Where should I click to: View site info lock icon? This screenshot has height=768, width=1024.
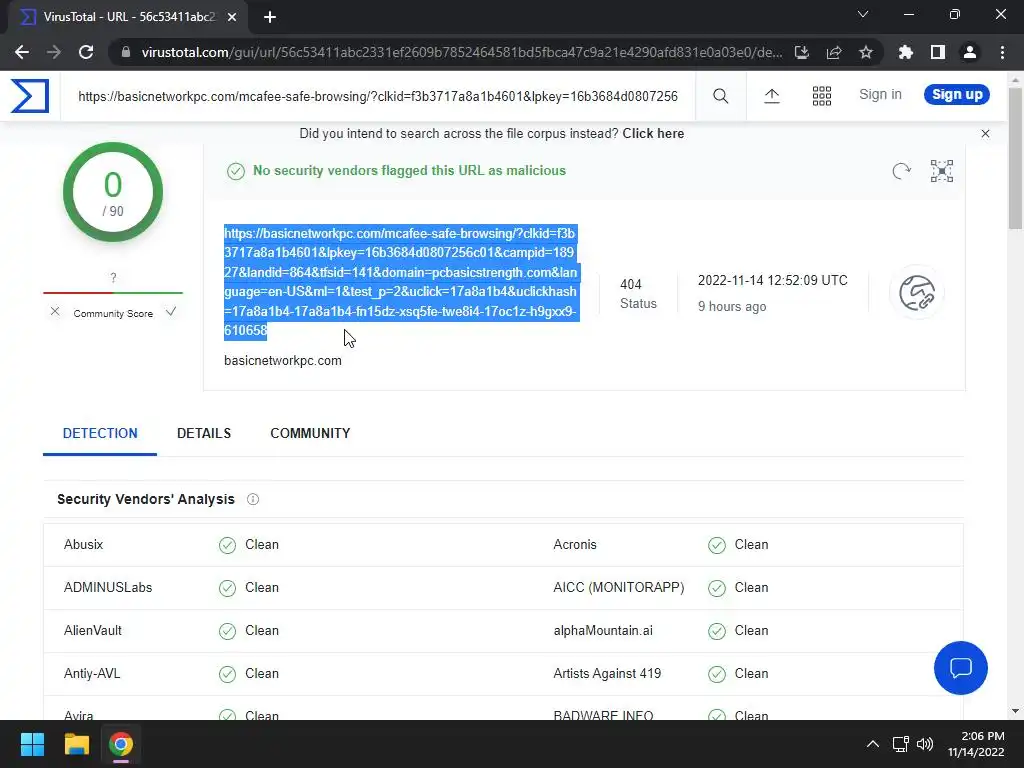point(126,52)
